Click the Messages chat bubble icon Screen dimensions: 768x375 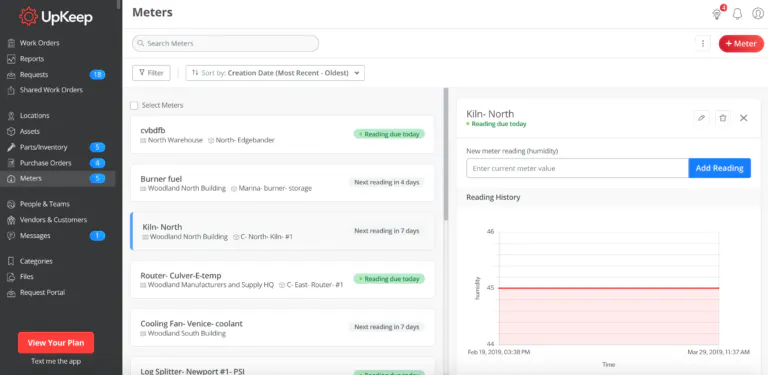[12, 235]
